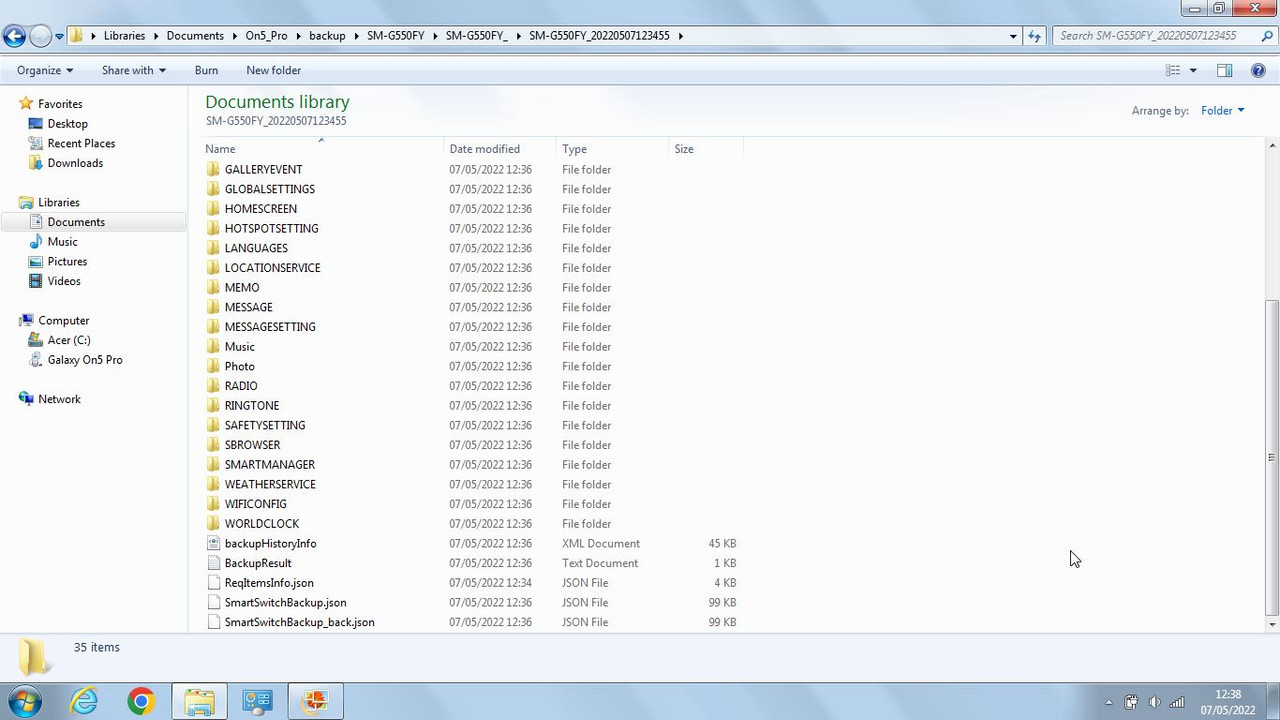The height and width of the screenshot is (720, 1280).
Task: Select the Photo folder icon
Action: tap(213, 366)
